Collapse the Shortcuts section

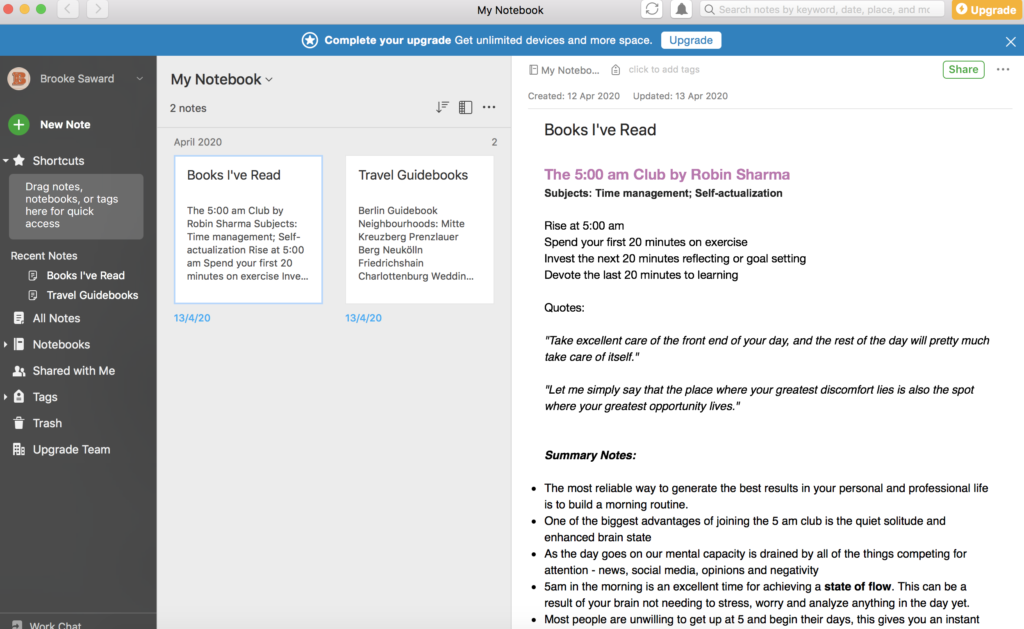pyautogui.click(x=6, y=160)
